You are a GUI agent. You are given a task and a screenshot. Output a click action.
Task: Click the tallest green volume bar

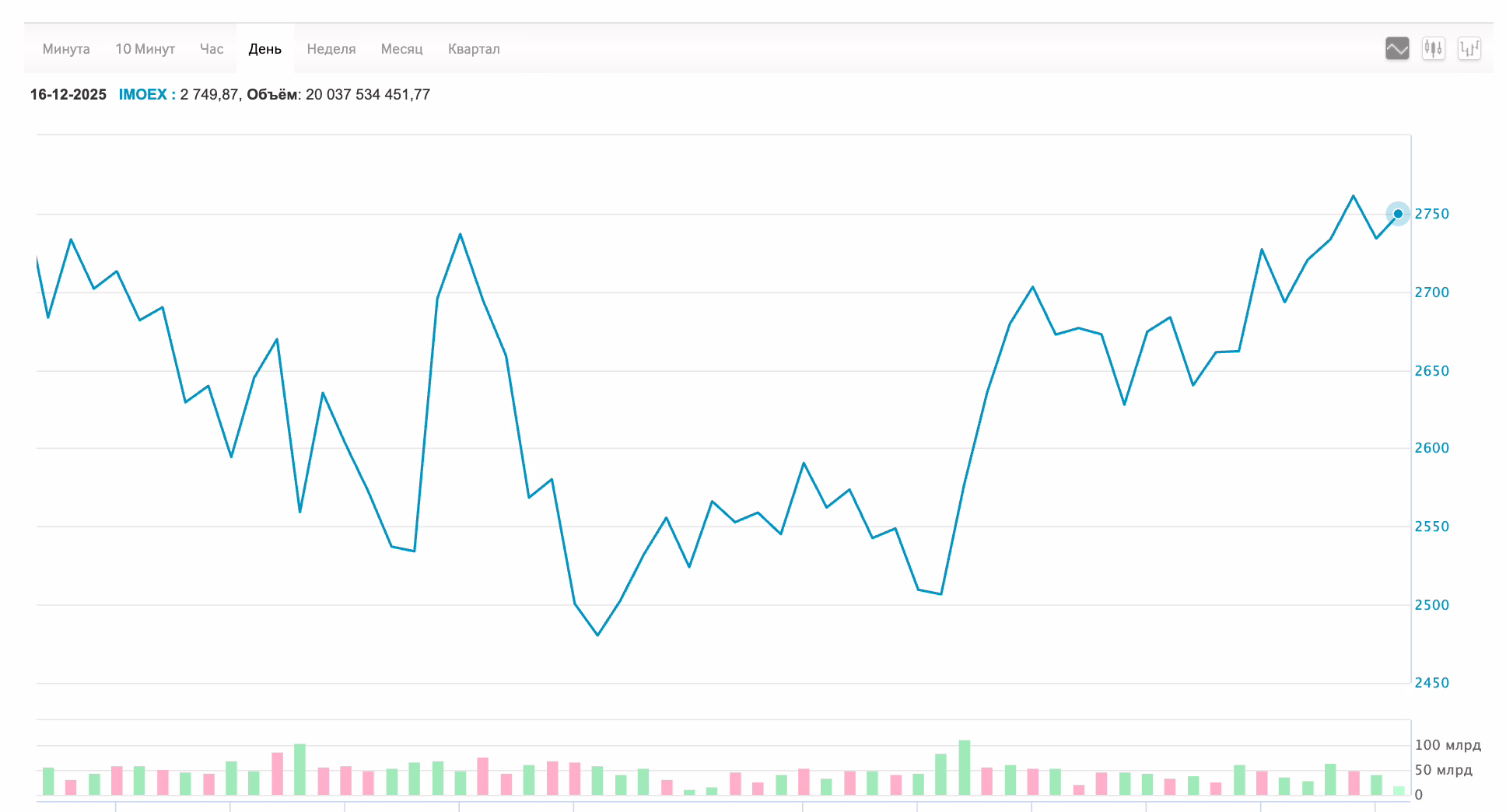pyautogui.click(x=965, y=768)
